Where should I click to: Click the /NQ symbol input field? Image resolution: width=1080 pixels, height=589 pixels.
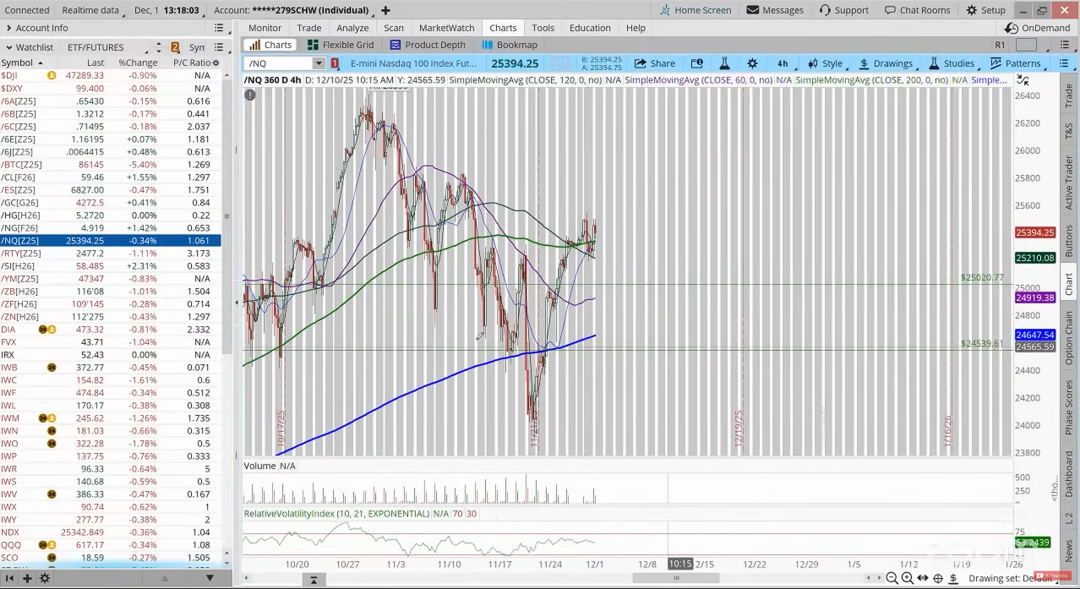[x=280, y=63]
